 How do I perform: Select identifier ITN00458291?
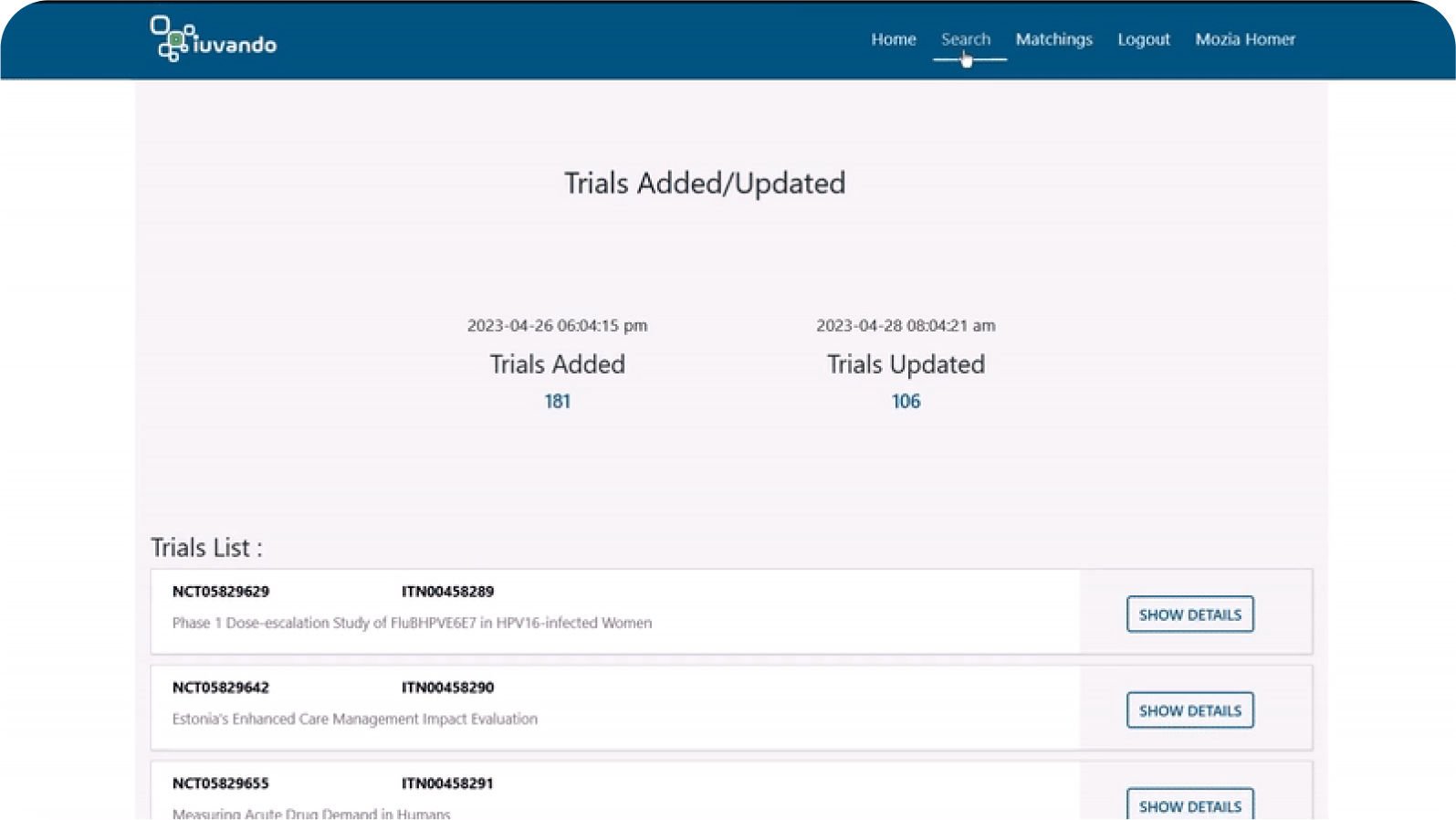pyautogui.click(x=447, y=783)
